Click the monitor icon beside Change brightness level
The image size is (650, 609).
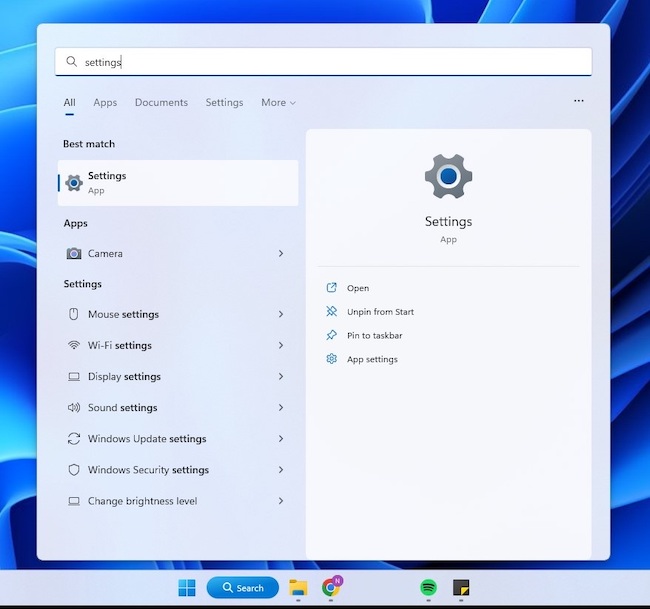tap(74, 501)
